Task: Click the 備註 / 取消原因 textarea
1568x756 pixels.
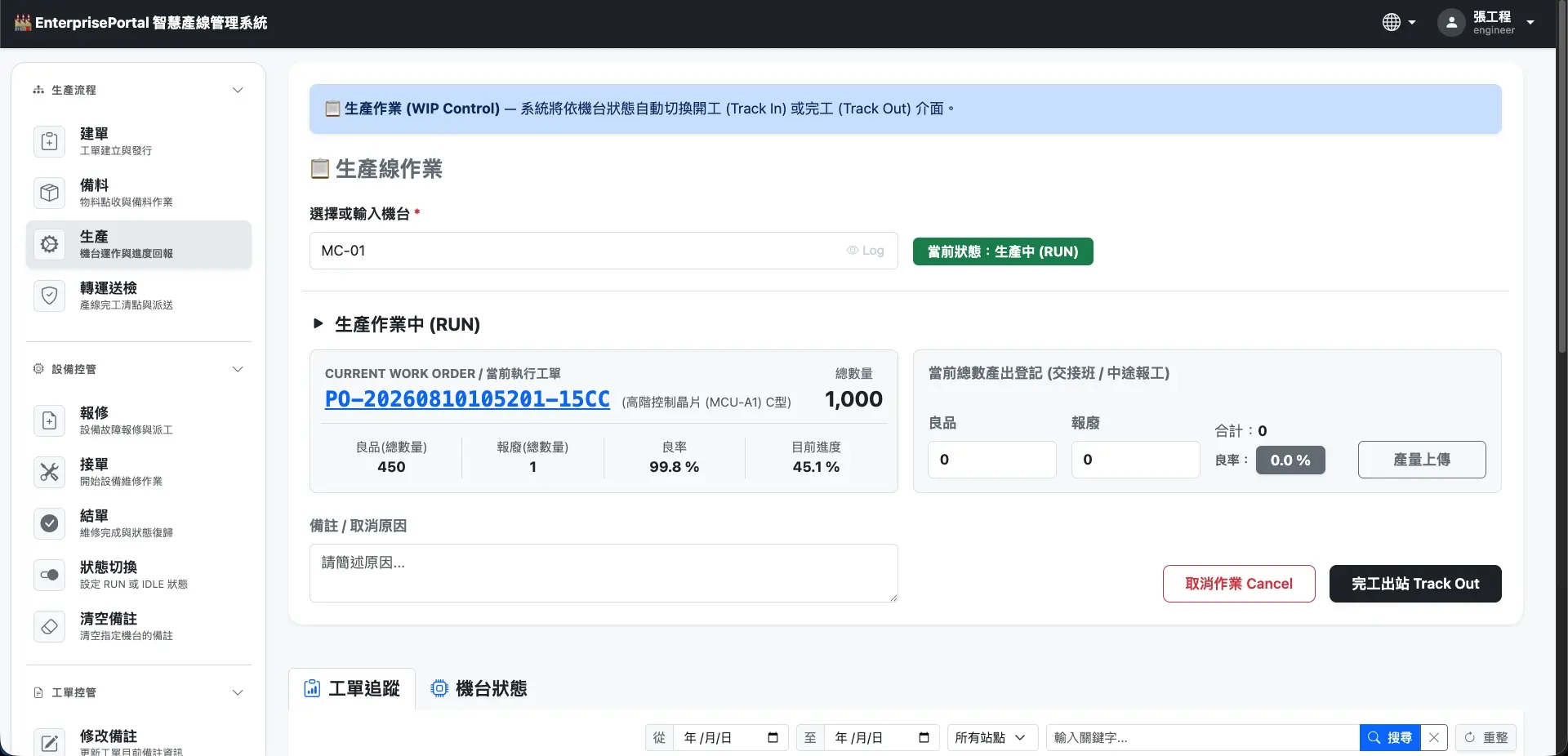Action: tap(604, 573)
